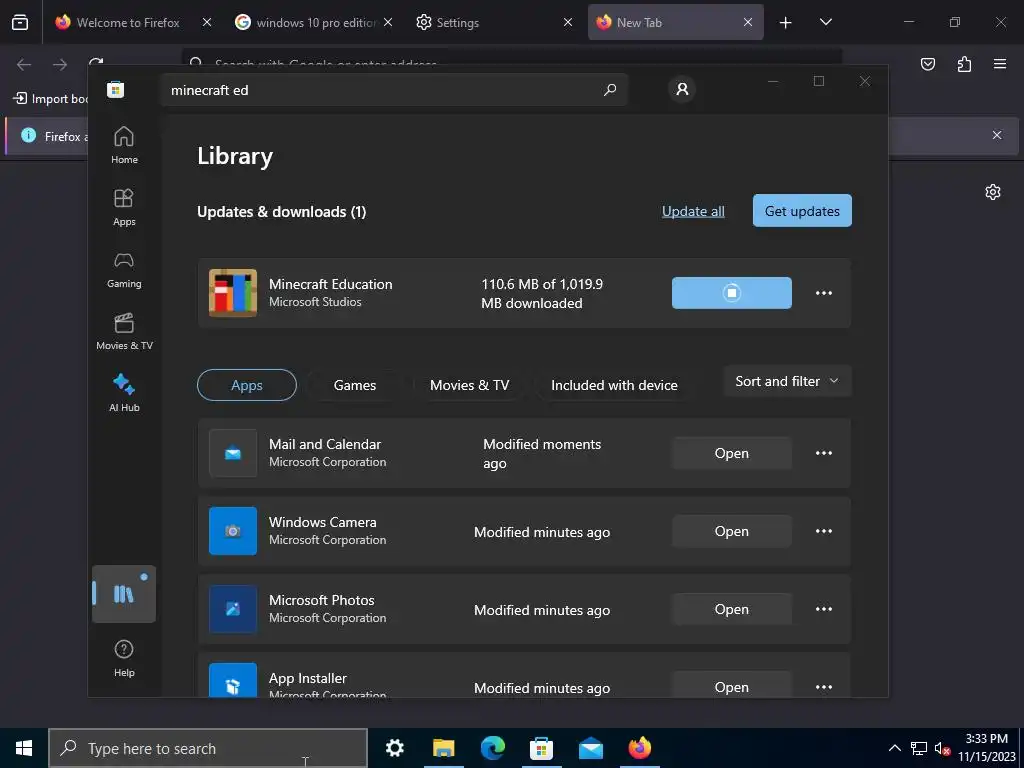Viewport: 1024px width, 768px height.
Task: Close the Firefox Settings tab
Action: point(568,22)
